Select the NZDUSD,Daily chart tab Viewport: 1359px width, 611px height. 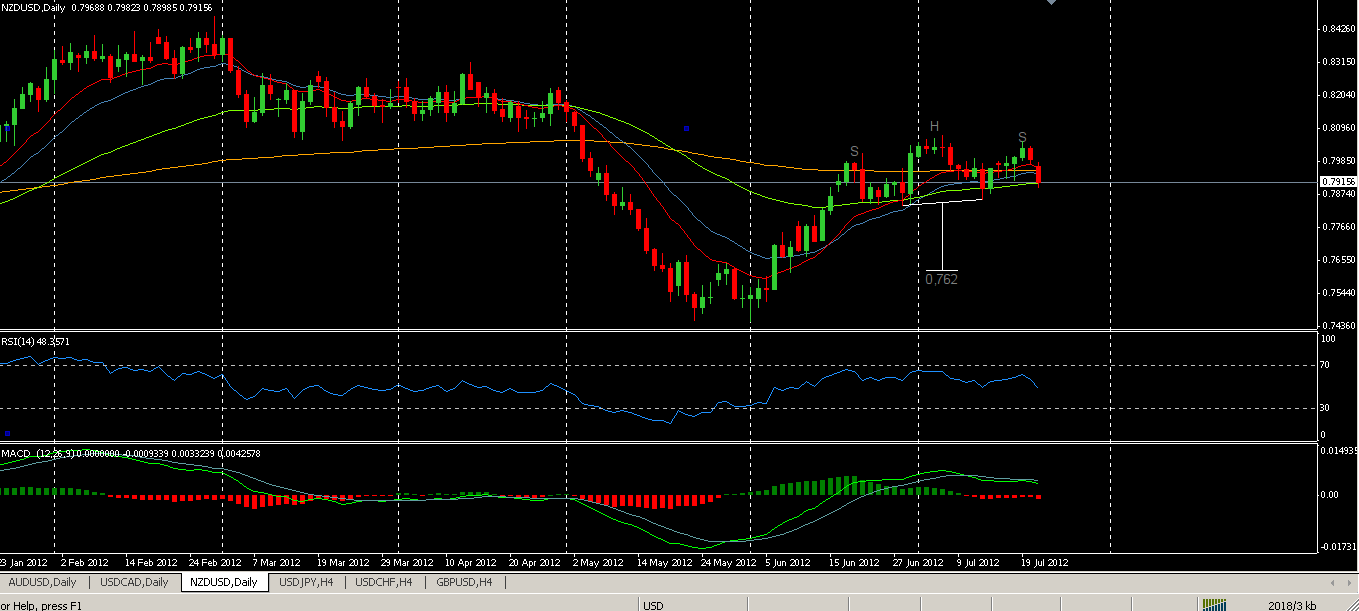(224, 582)
